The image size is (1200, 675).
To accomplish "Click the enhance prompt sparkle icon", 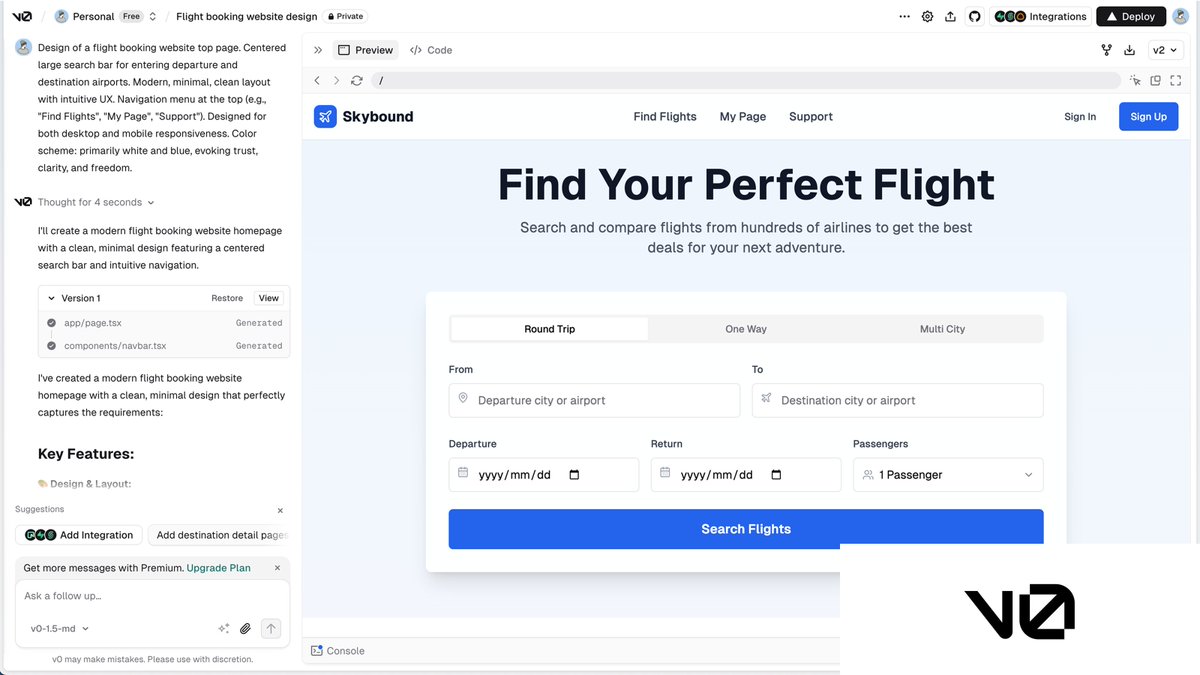I will (x=224, y=629).
